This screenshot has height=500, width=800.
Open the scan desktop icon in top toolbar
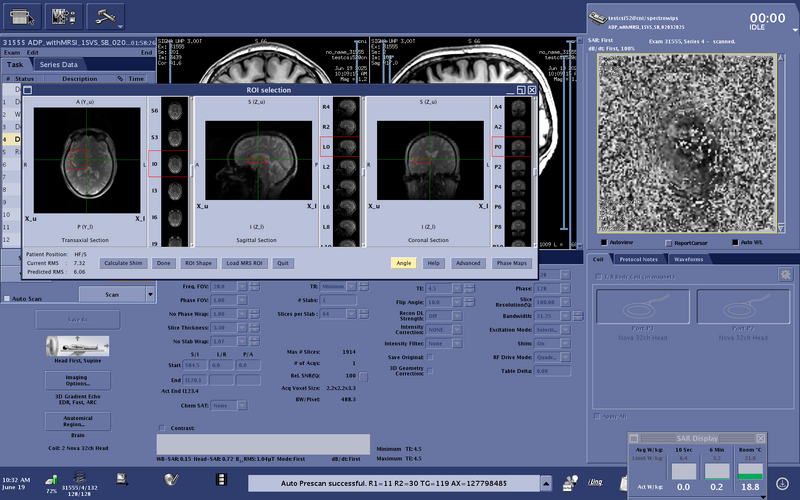22,17
